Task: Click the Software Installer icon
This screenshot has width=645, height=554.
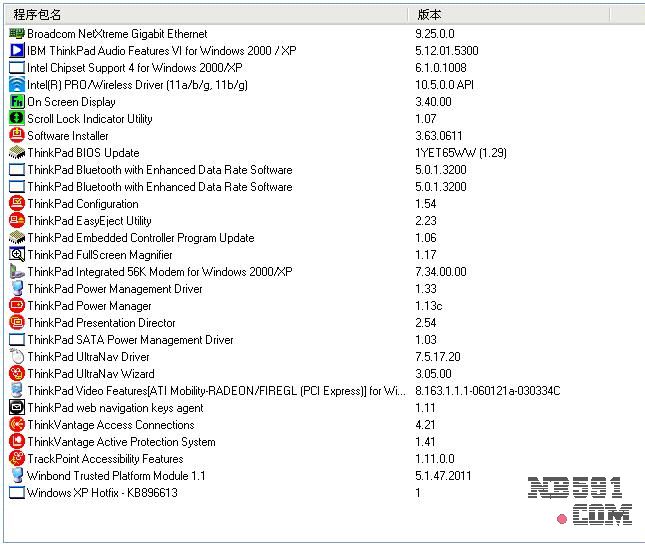Action: click(x=17, y=136)
